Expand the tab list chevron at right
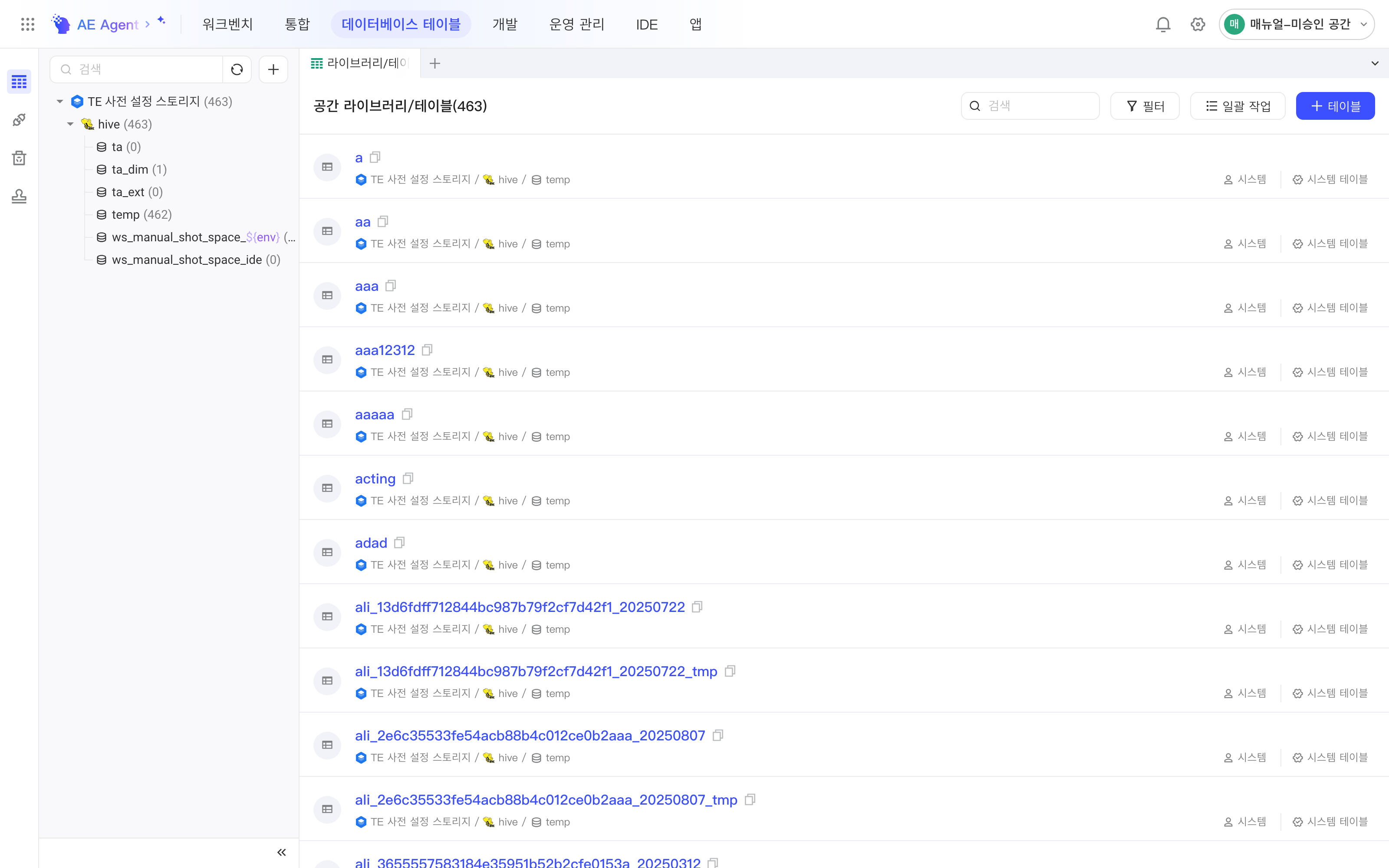1389x868 pixels. pos(1375,63)
